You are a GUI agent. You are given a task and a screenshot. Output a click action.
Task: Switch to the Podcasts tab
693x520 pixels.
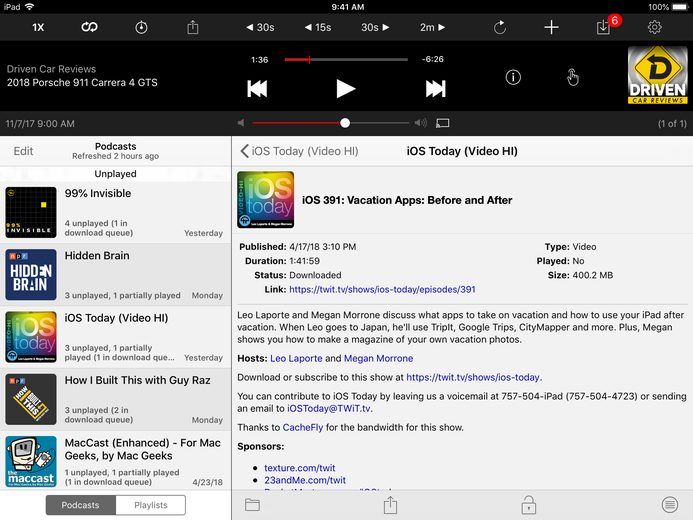coord(80,505)
